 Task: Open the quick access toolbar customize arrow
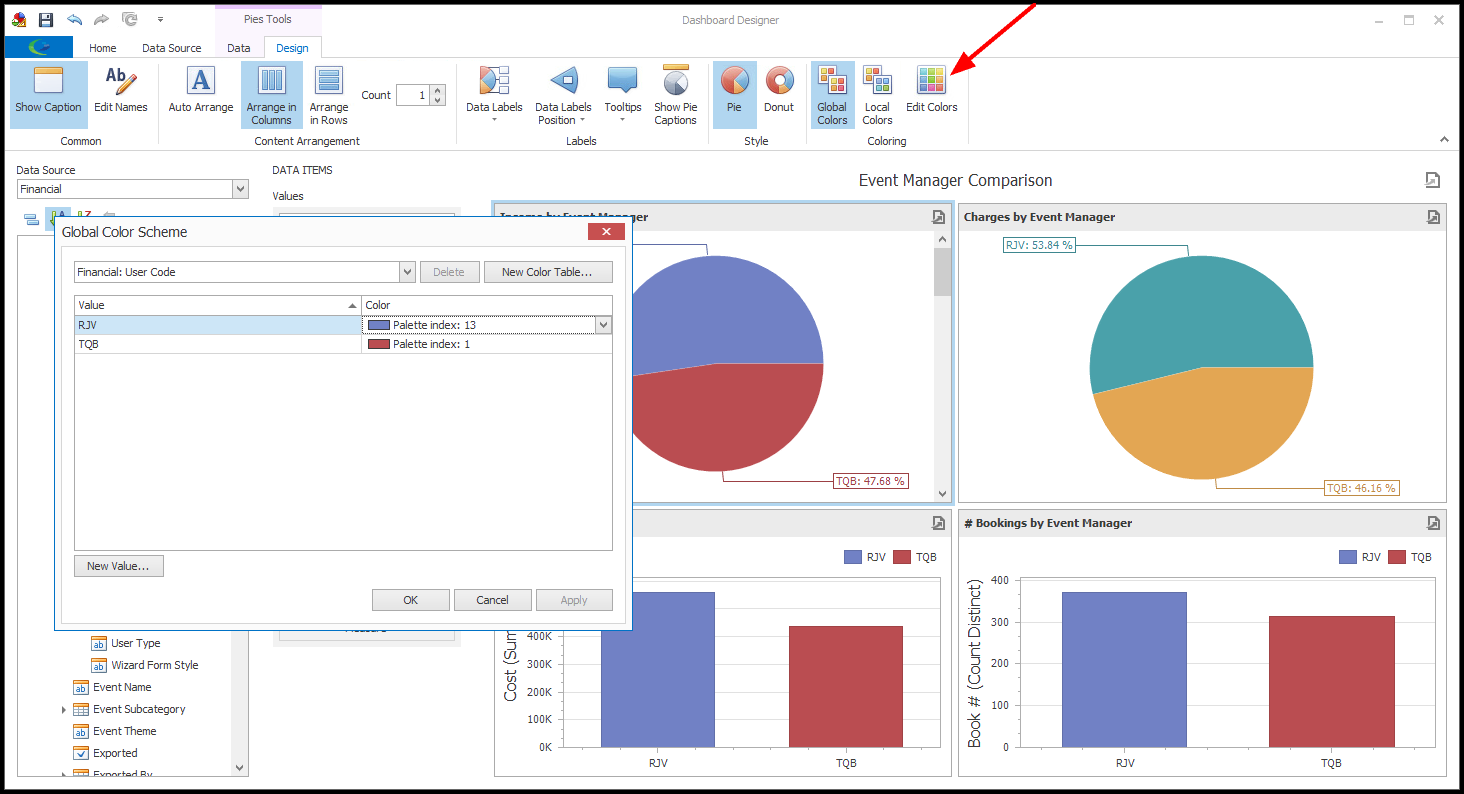click(x=160, y=19)
